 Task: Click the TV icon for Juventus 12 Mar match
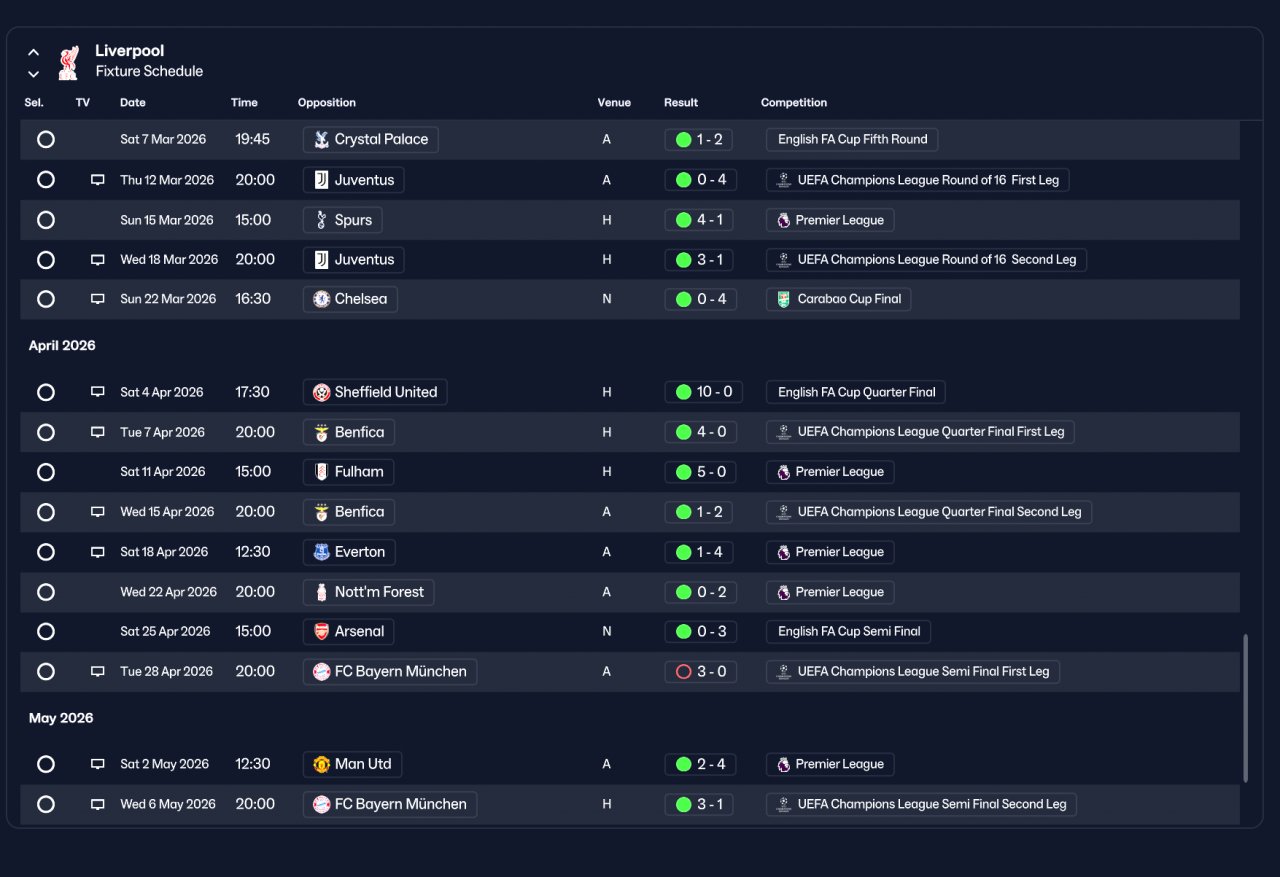coord(98,180)
